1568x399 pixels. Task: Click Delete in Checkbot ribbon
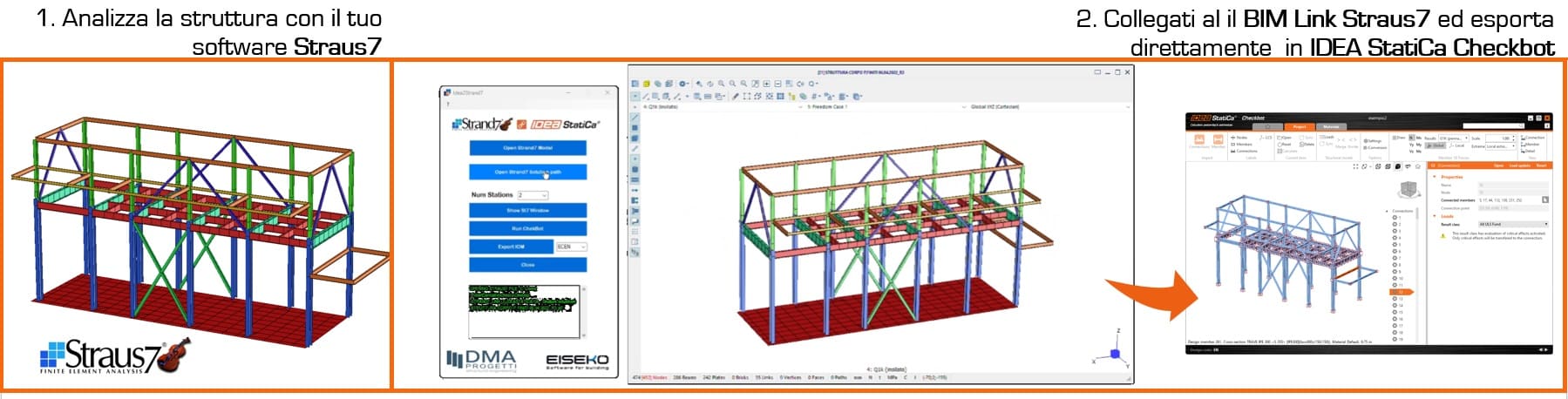[1307, 145]
